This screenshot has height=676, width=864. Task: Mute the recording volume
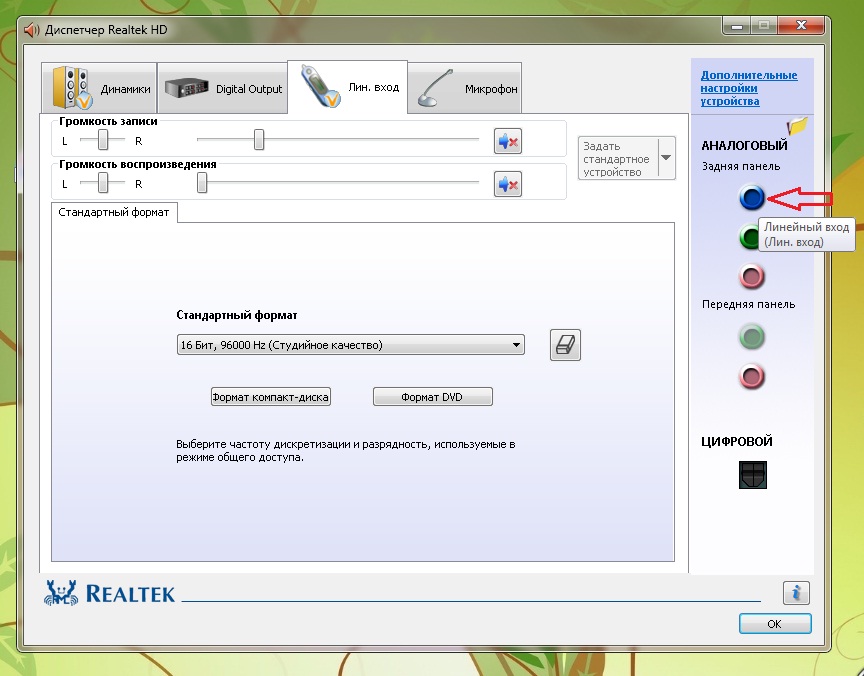point(507,142)
